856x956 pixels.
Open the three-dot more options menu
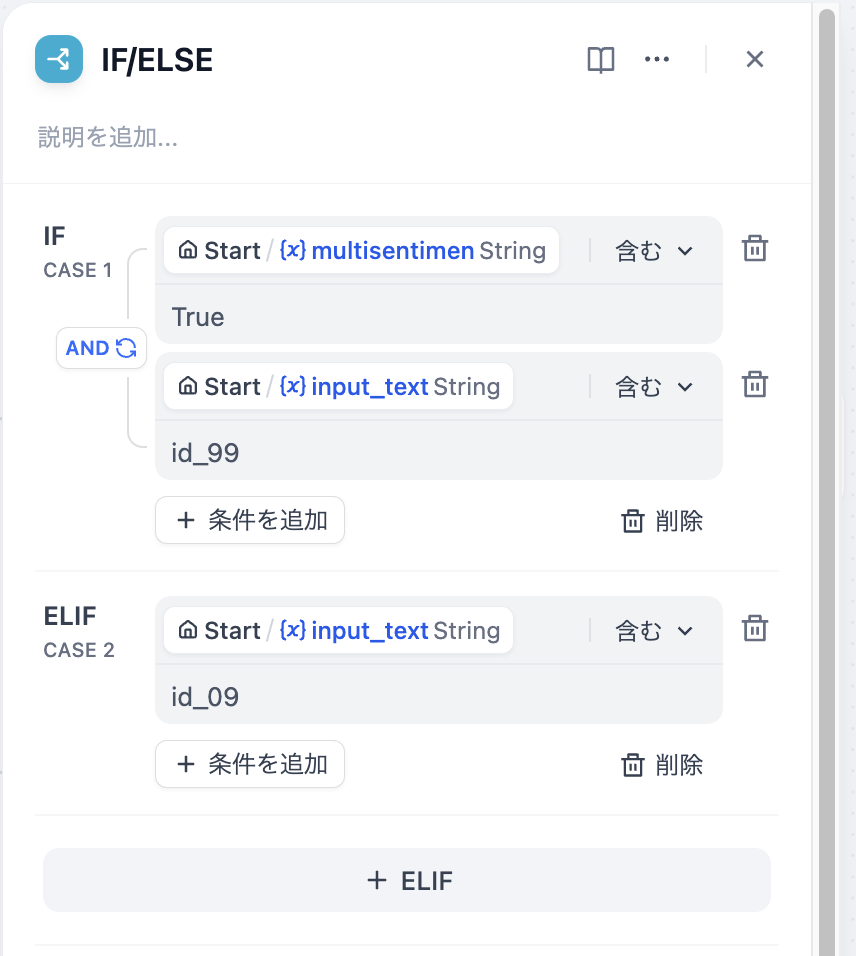click(657, 59)
